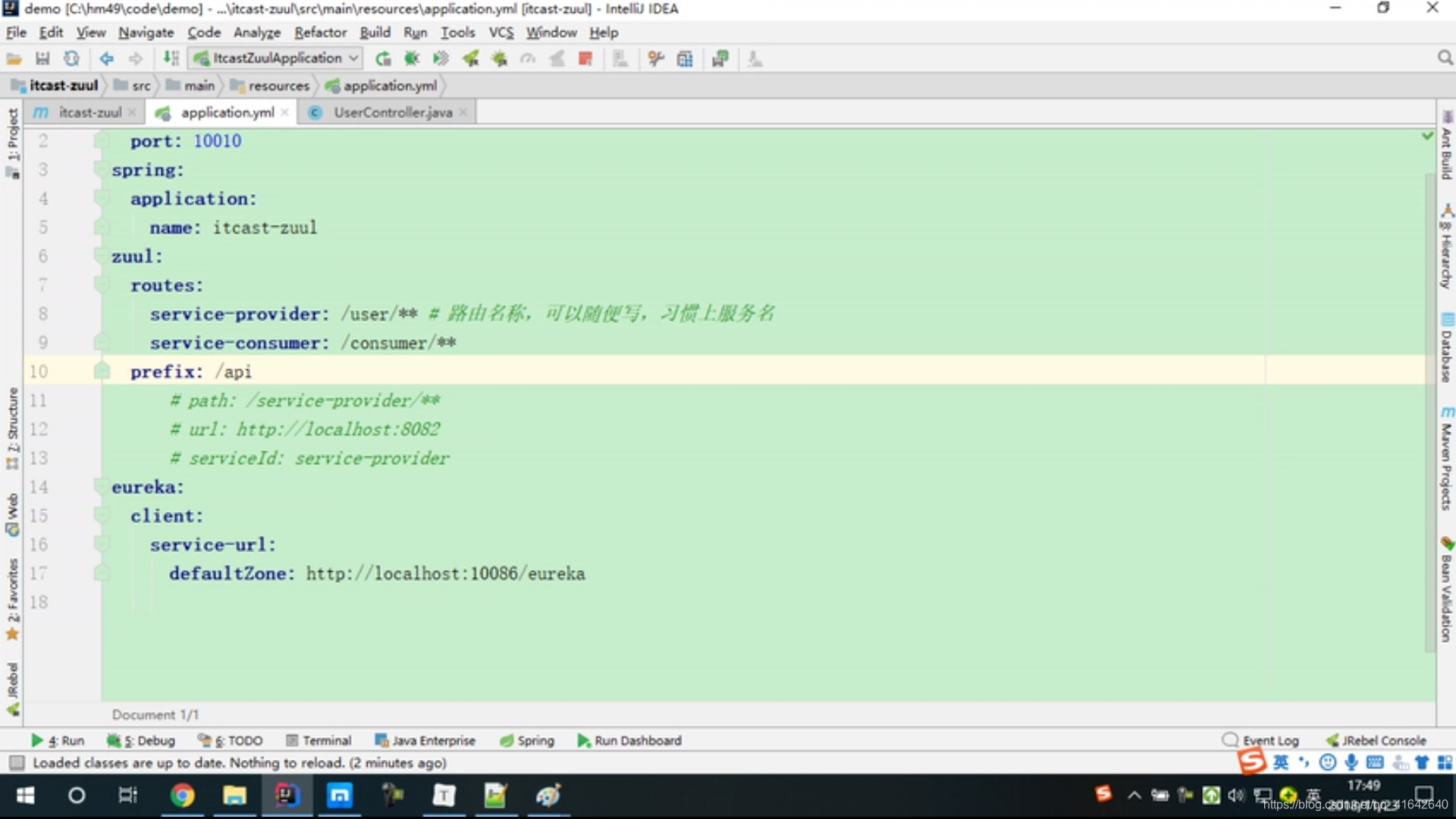This screenshot has width=1456, height=819.
Task: Click the JRebel debug icon
Action: [499, 58]
